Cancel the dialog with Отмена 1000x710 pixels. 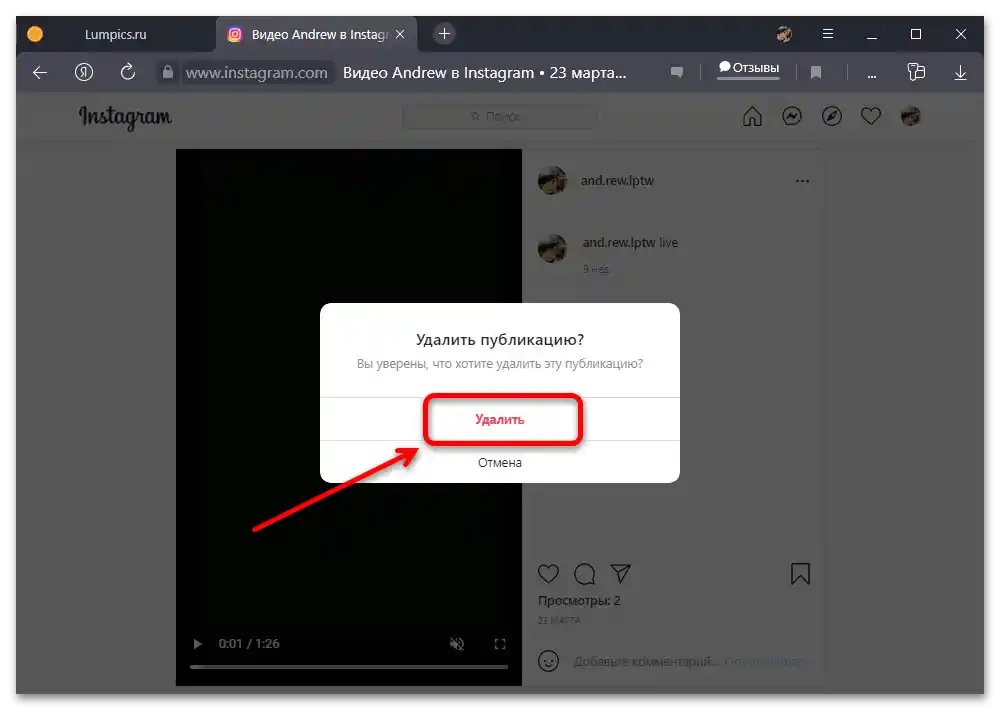coord(499,462)
